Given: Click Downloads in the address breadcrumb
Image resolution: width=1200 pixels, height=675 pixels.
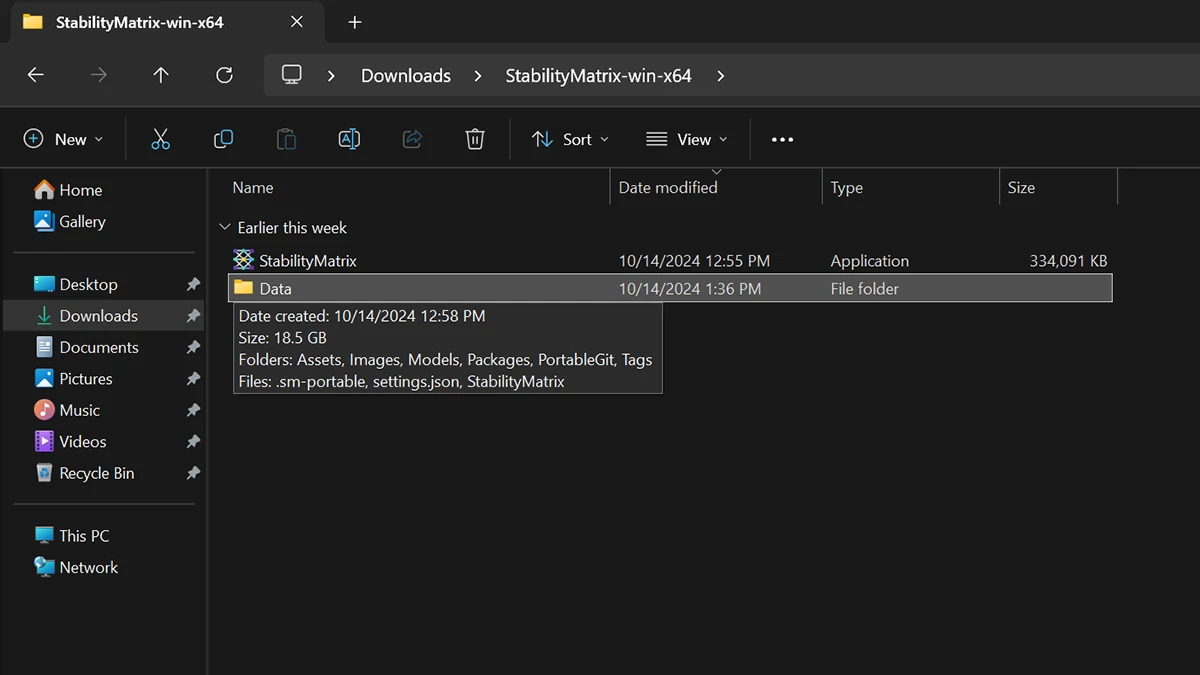Looking at the screenshot, I should coord(406,75).
